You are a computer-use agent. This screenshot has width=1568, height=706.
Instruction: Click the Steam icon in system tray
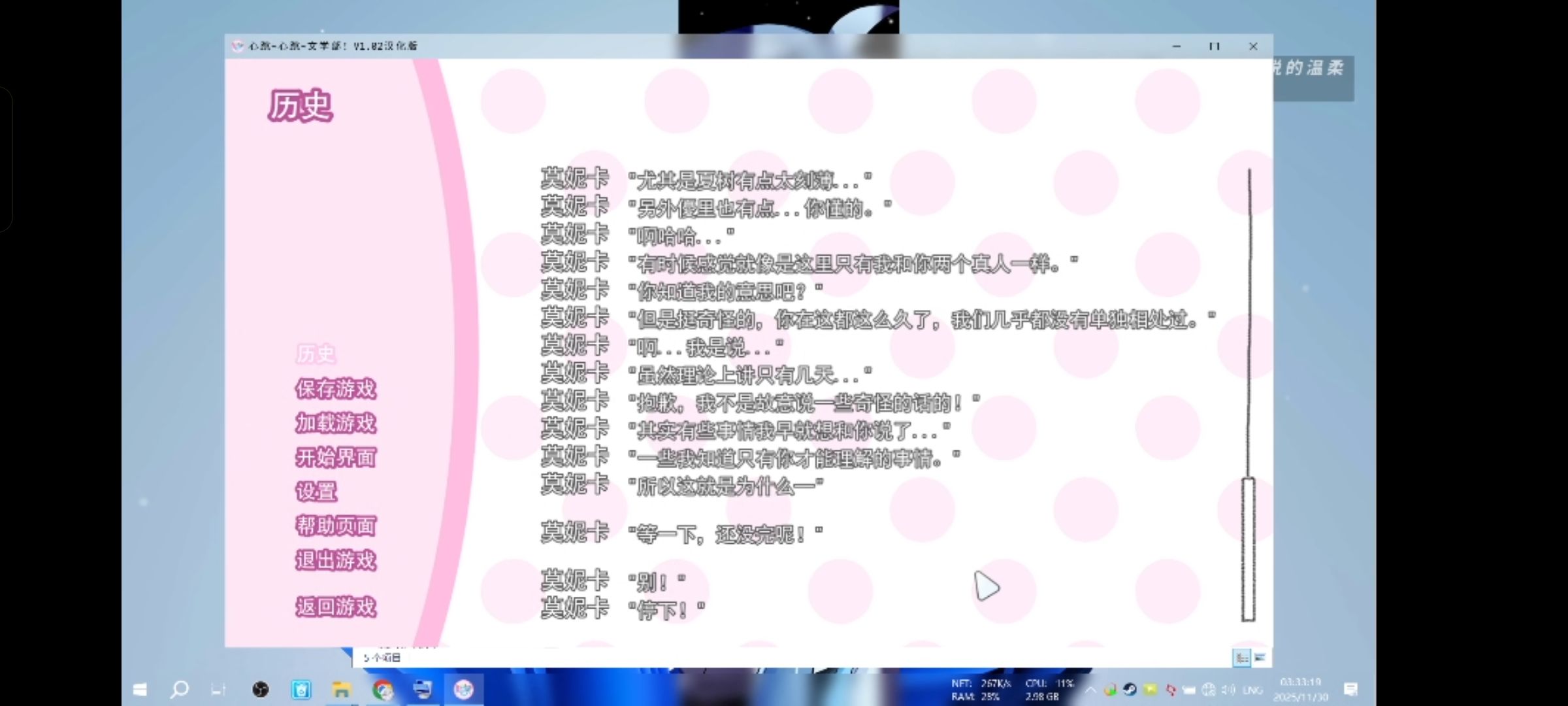point(1130,690)
